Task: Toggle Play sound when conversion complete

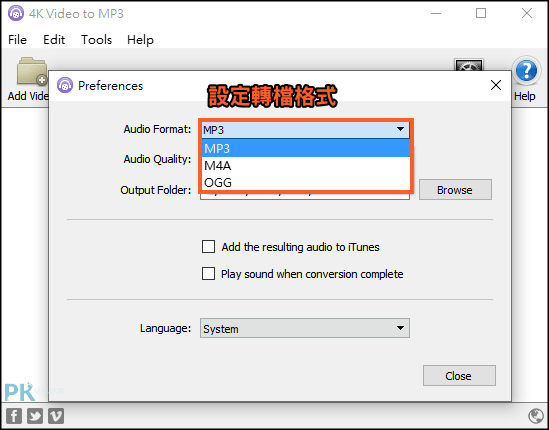Action: (208, 273)
